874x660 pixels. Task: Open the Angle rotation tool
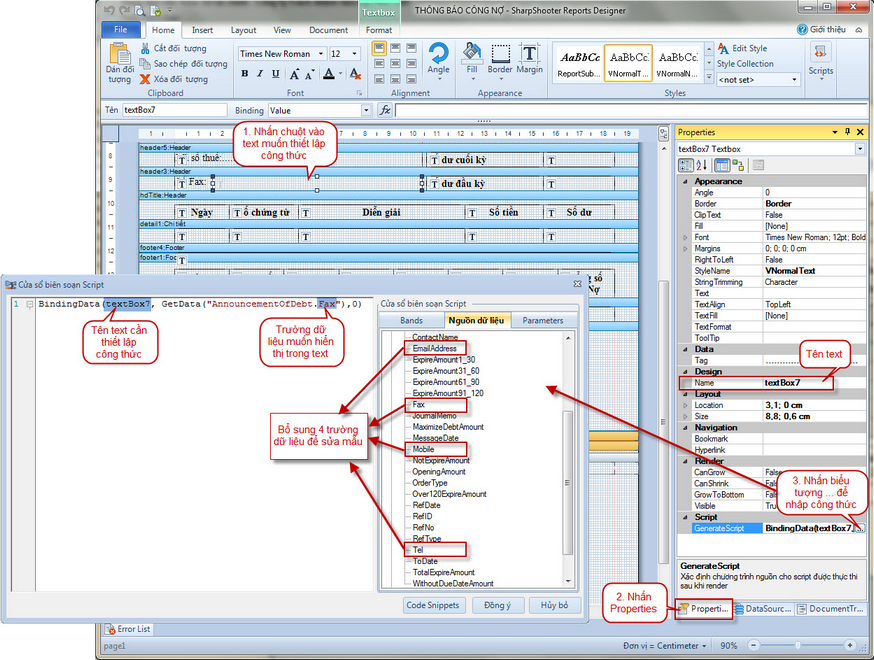tap(439, 59)
